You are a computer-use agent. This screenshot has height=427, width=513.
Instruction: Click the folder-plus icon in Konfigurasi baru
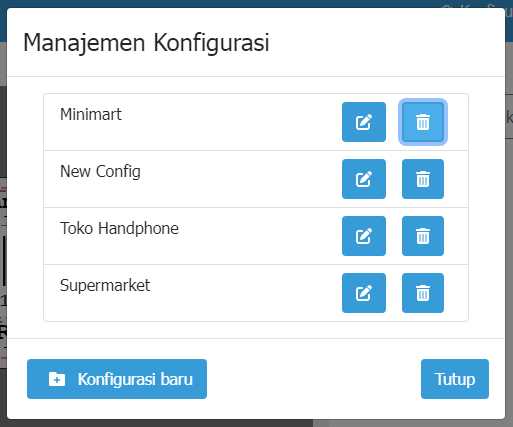57,379
